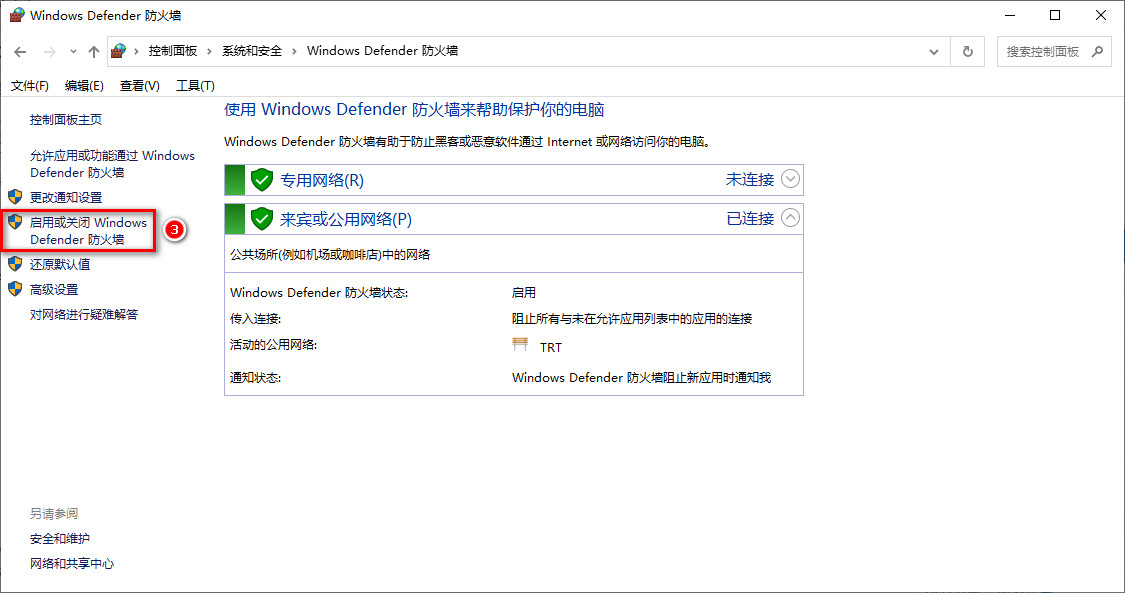
Task: Maximize the Windows Defender 防火墙 window
Action: [x=1055, y=15]
